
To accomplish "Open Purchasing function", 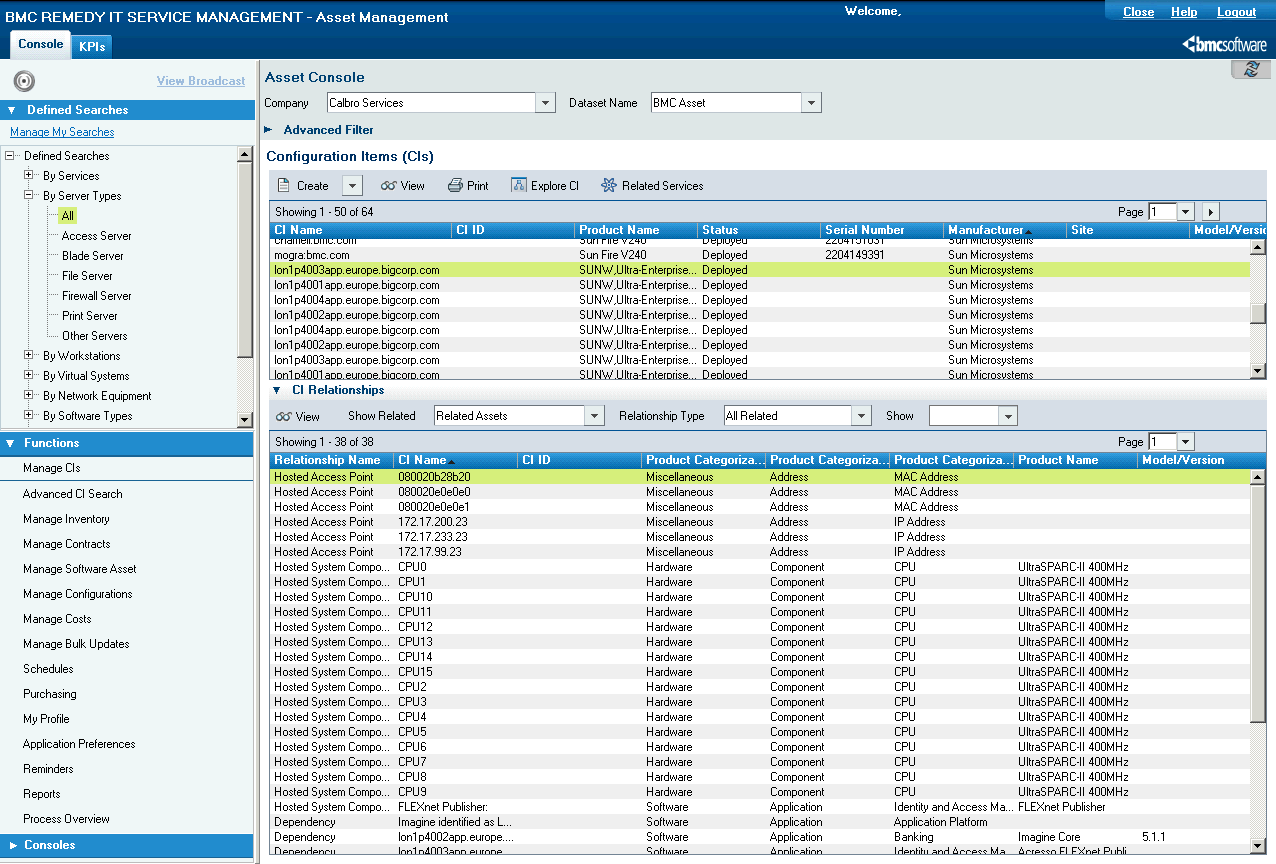I will pyautogui.click(x=50, y=694).
